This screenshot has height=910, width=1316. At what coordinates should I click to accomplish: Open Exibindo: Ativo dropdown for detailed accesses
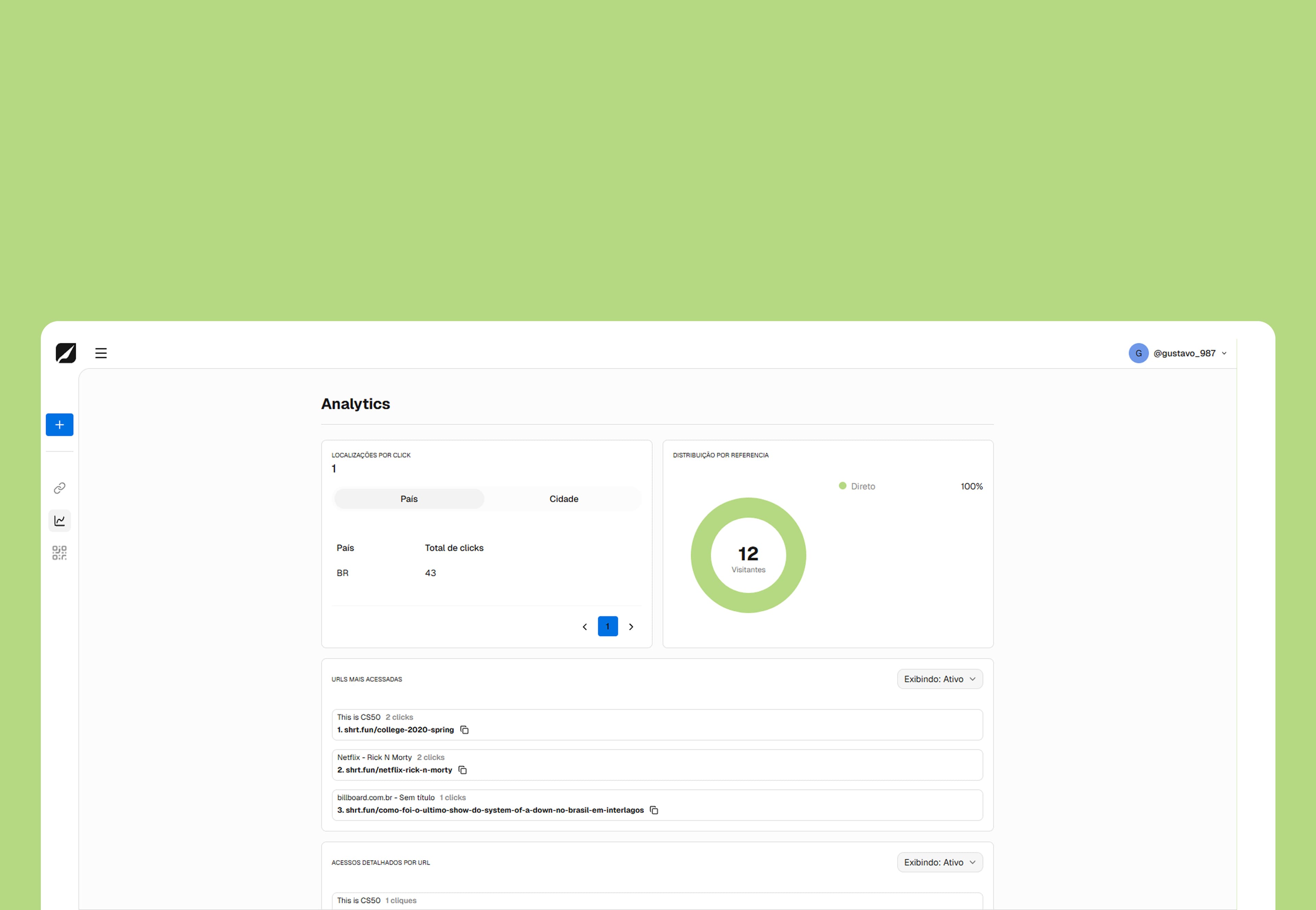pos(939,862)
